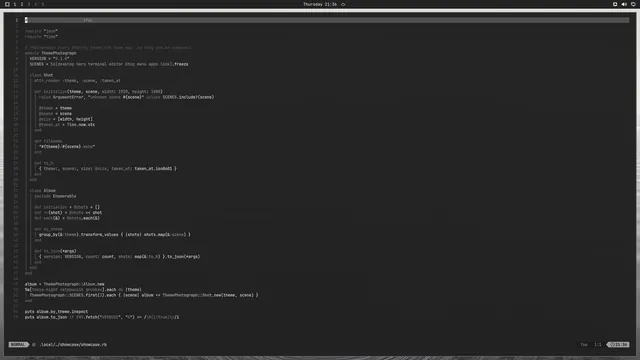This screenshot has width=640, height=360.
Task: Click the @size = [width, height] line
Action: point(66,119)
